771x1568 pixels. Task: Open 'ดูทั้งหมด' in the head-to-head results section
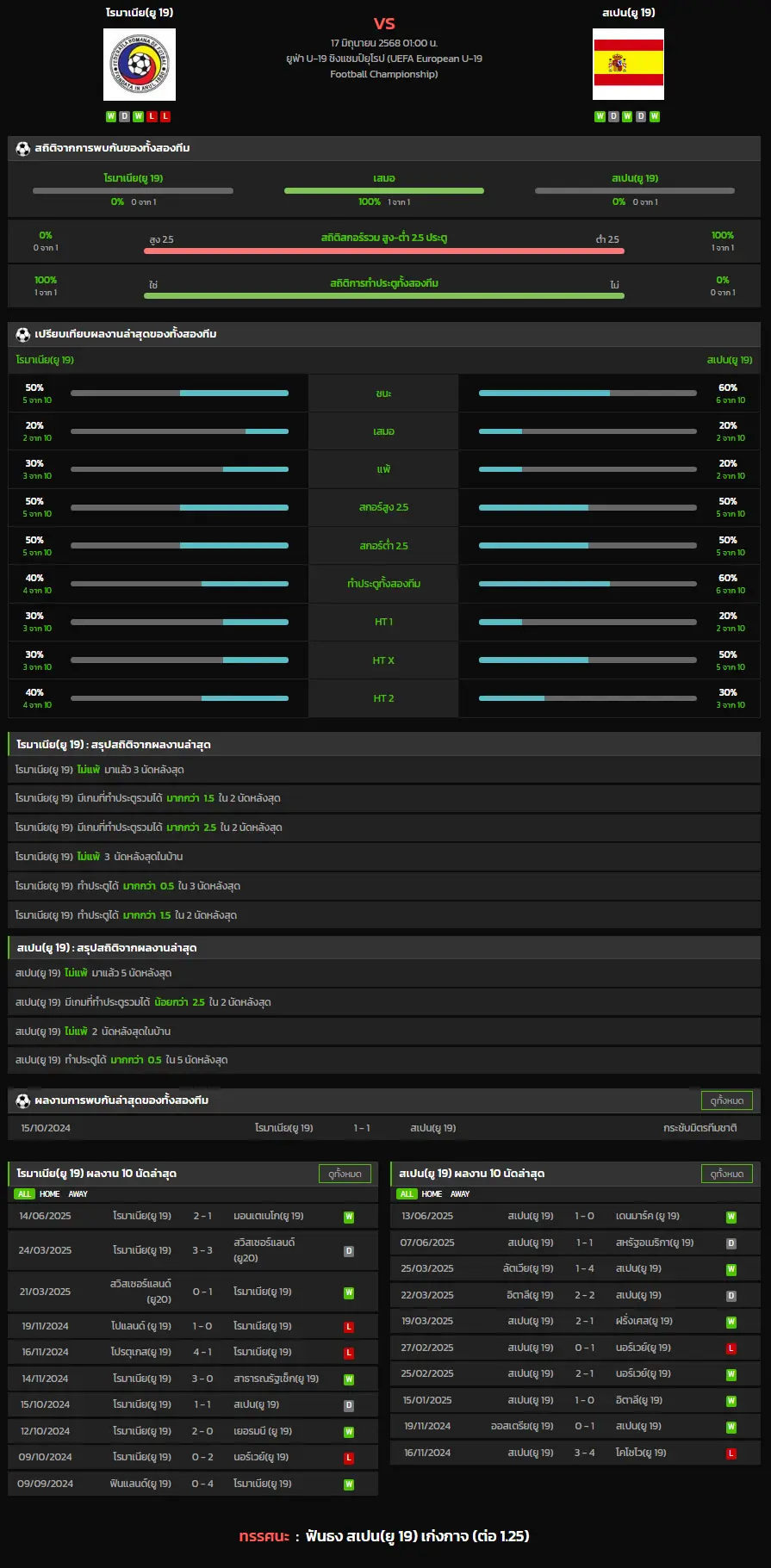(x=727, y=1100)
